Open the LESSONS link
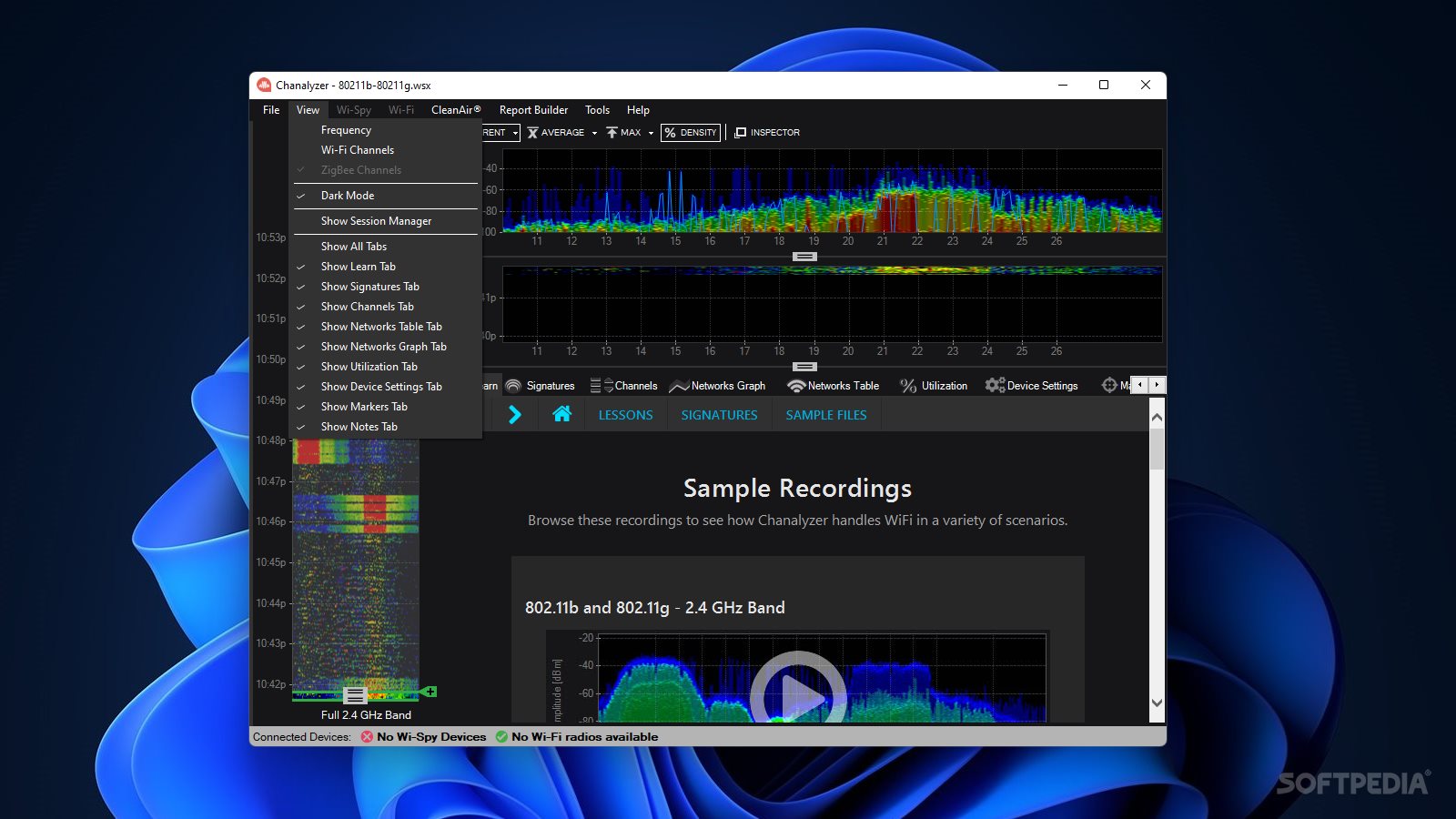Image resolution: width=1456 pixels, height=819 pixels. point(625,415)
